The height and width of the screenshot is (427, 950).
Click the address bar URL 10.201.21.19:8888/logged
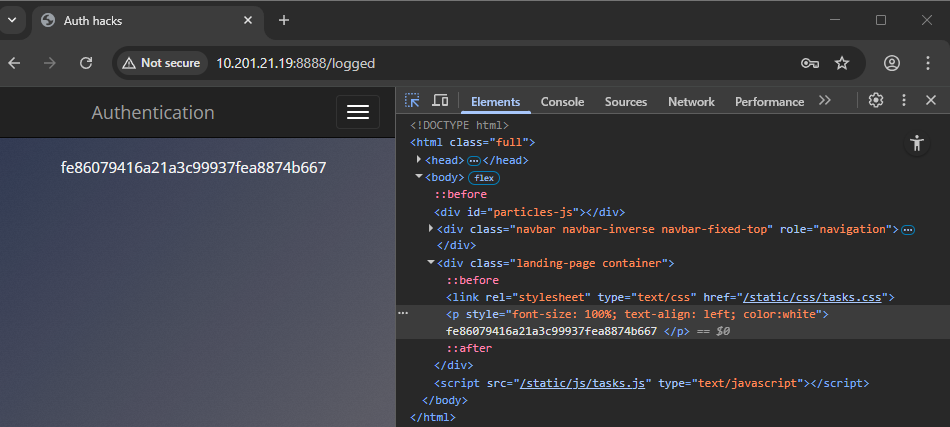coord(296,63)
